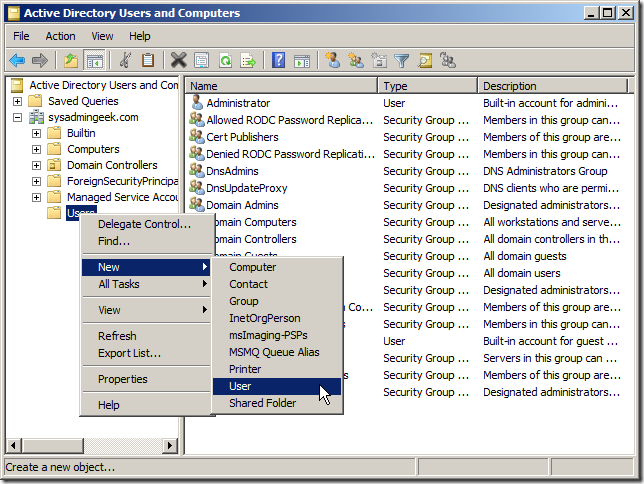Select Shared Folder in the New submenu
Viewport: 644px width, 484px height.
[277, 403]
